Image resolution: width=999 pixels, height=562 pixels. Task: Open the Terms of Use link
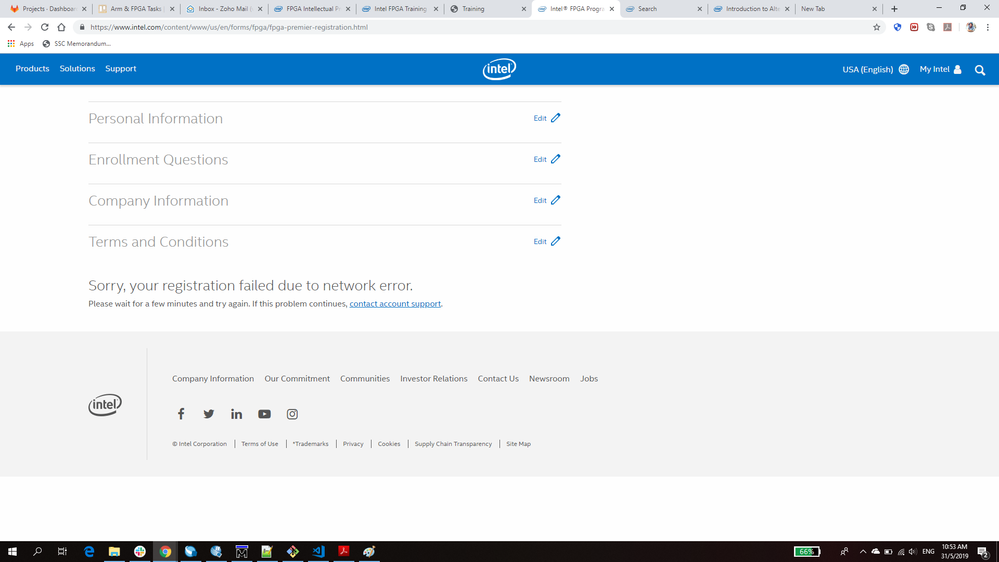coord(259,444)
